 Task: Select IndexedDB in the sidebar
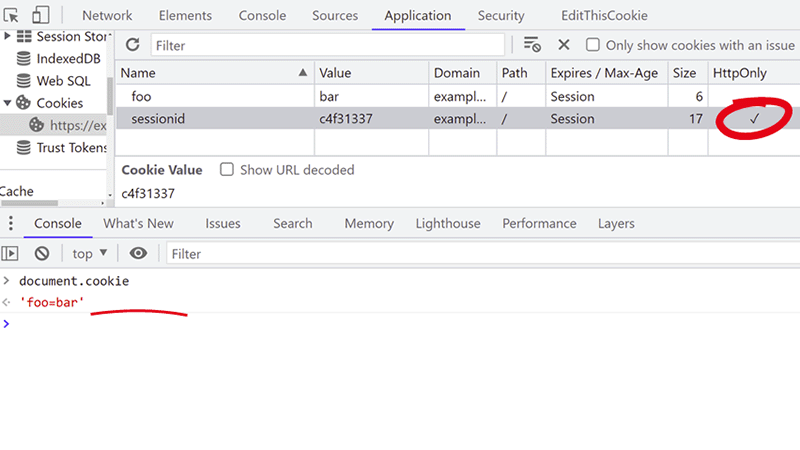[68, 59]
